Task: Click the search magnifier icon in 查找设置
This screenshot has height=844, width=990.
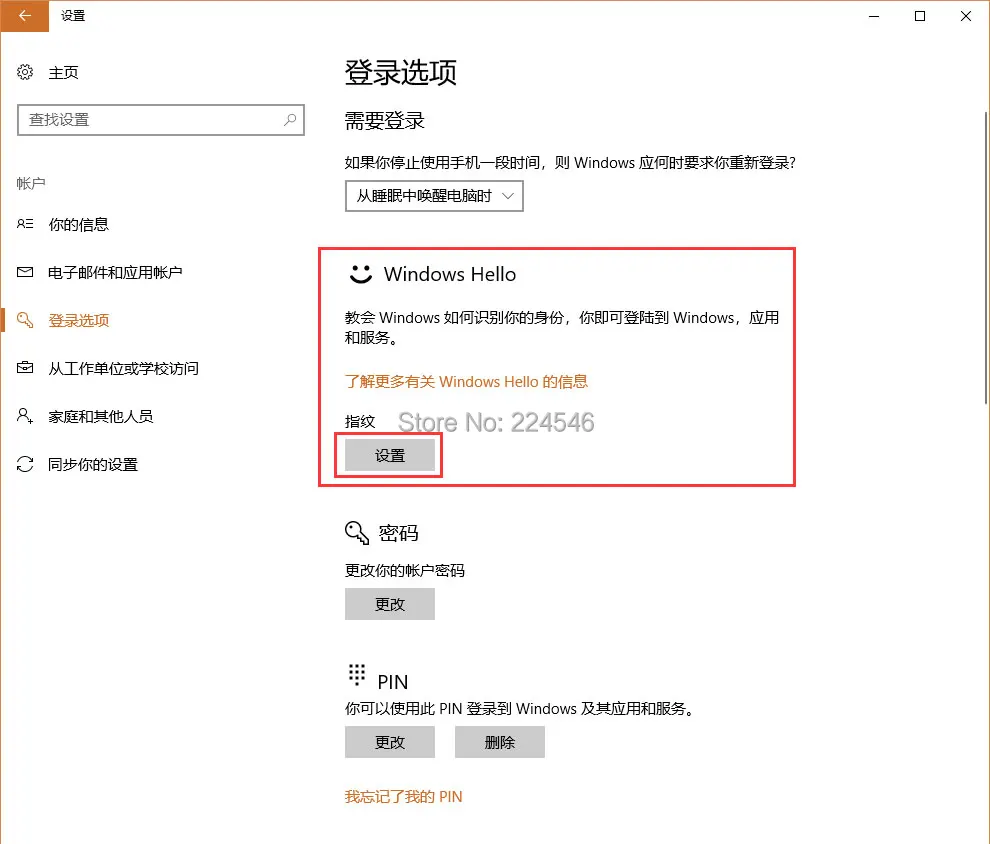Action: pyautogui.click(x=290, y=119)
